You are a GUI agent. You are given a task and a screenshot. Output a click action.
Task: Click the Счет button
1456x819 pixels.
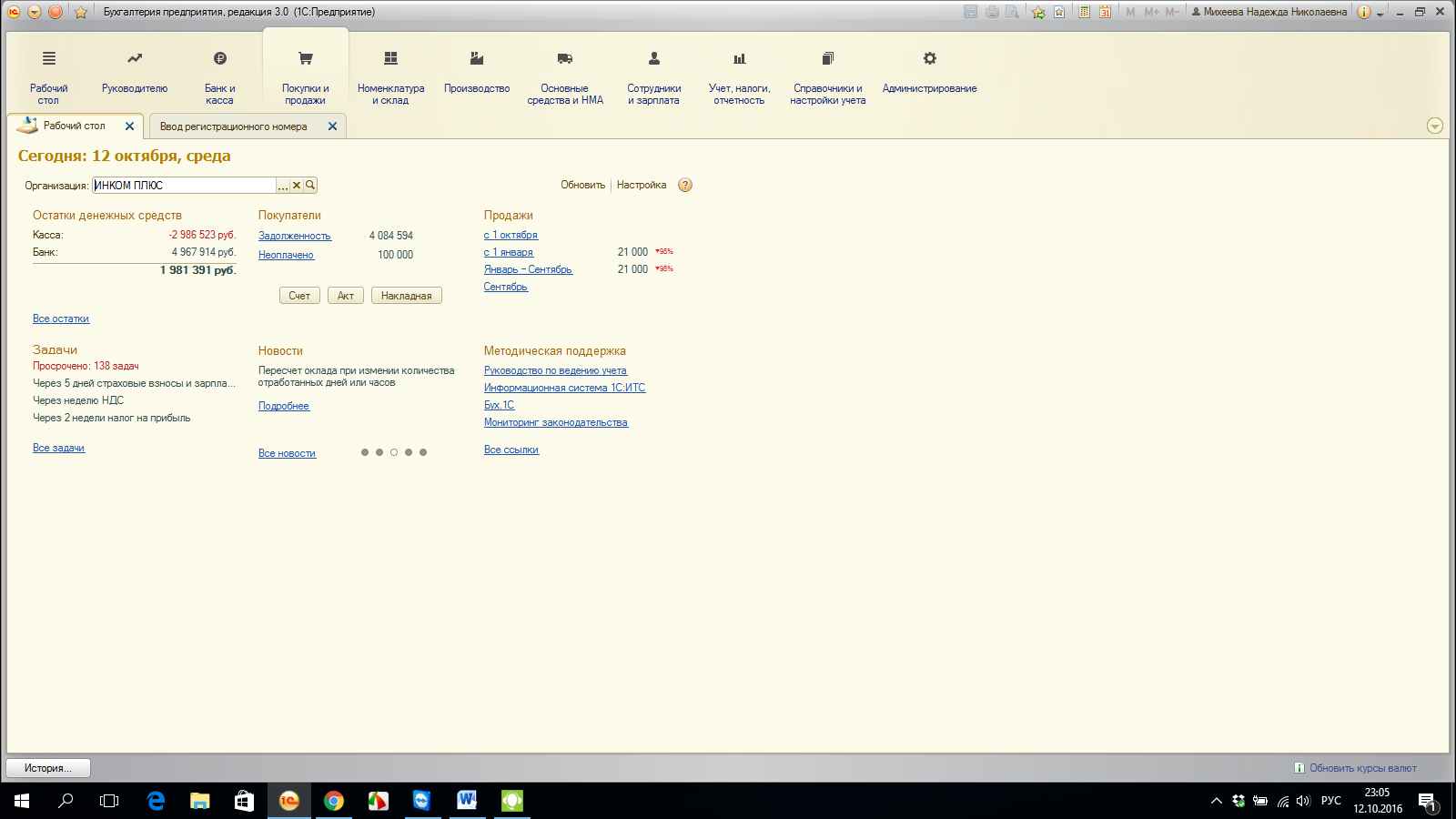pos(299,296)
